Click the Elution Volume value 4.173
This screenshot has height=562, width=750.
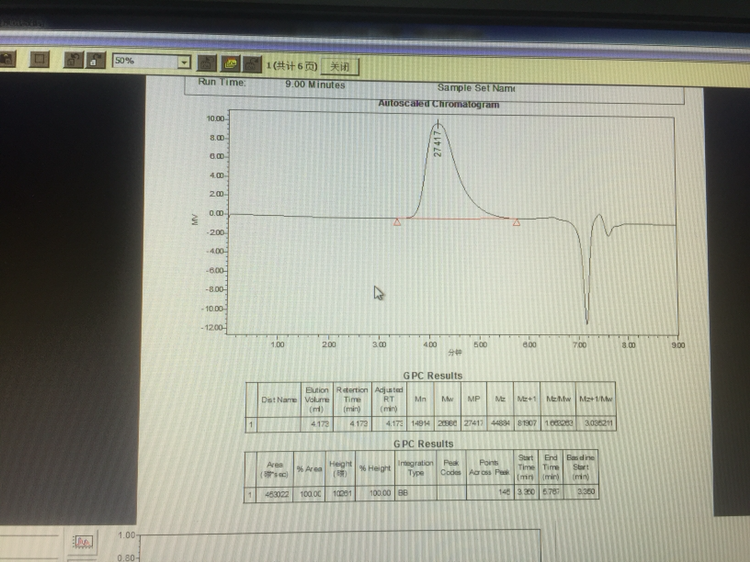click(320, 423)
